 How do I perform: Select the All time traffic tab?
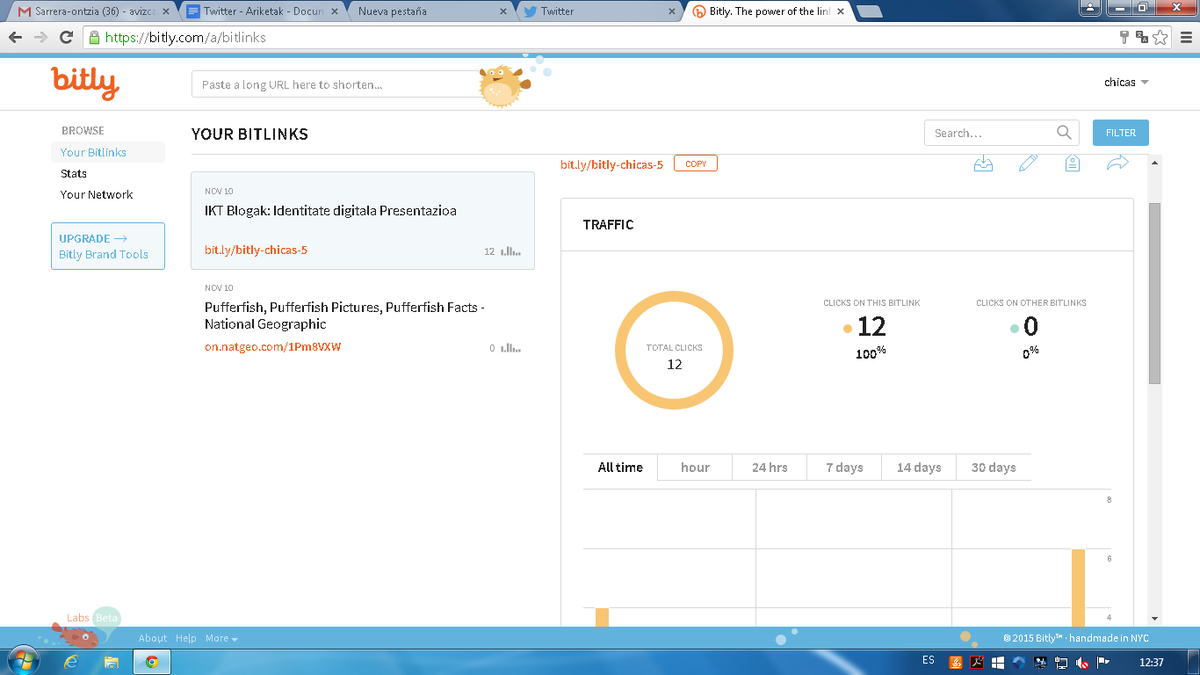pyautogui.click(x=620, y=467)
